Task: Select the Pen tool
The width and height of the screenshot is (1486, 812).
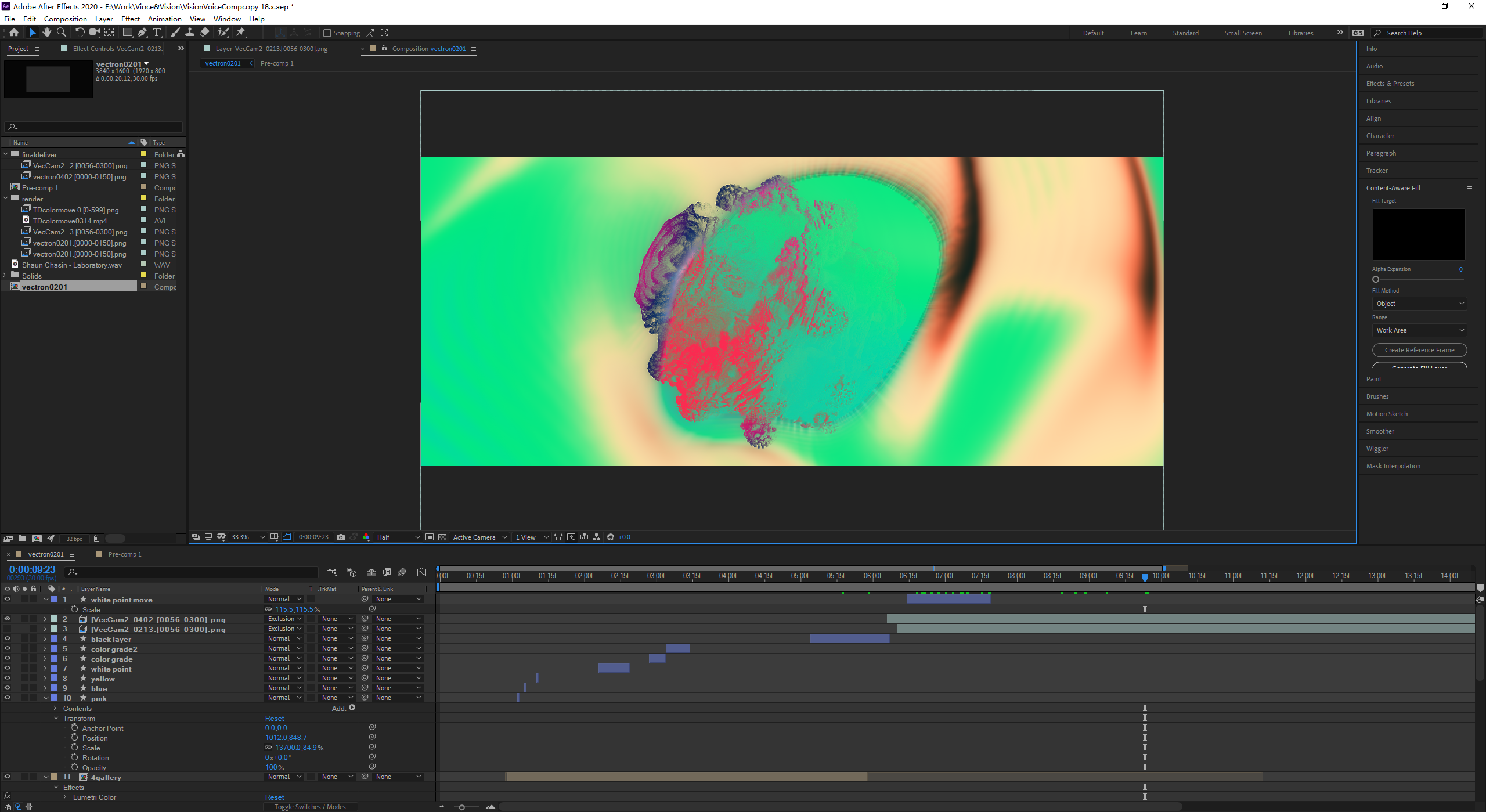Action: click(x=142, y=33)
